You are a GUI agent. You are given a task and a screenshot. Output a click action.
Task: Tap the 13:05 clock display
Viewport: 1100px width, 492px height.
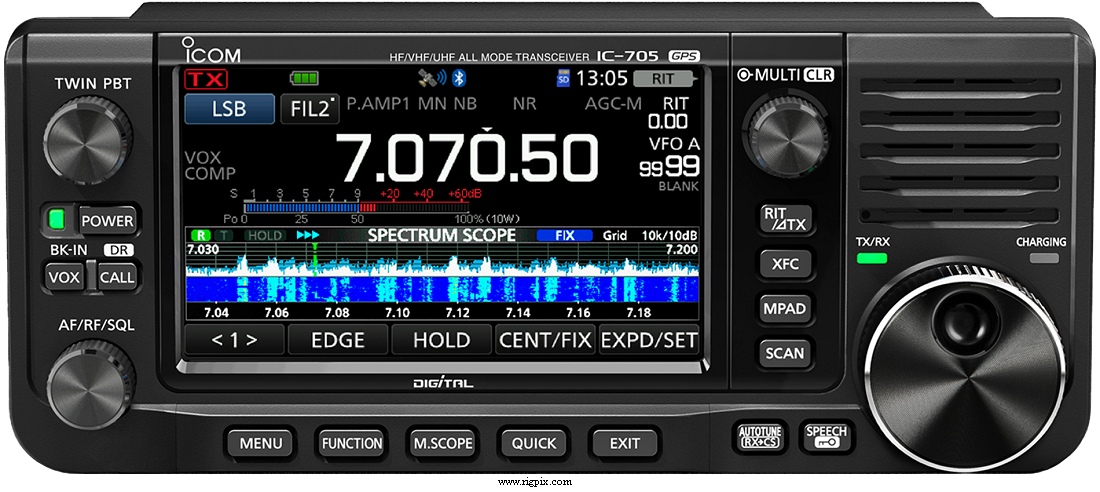click(601, 79)
